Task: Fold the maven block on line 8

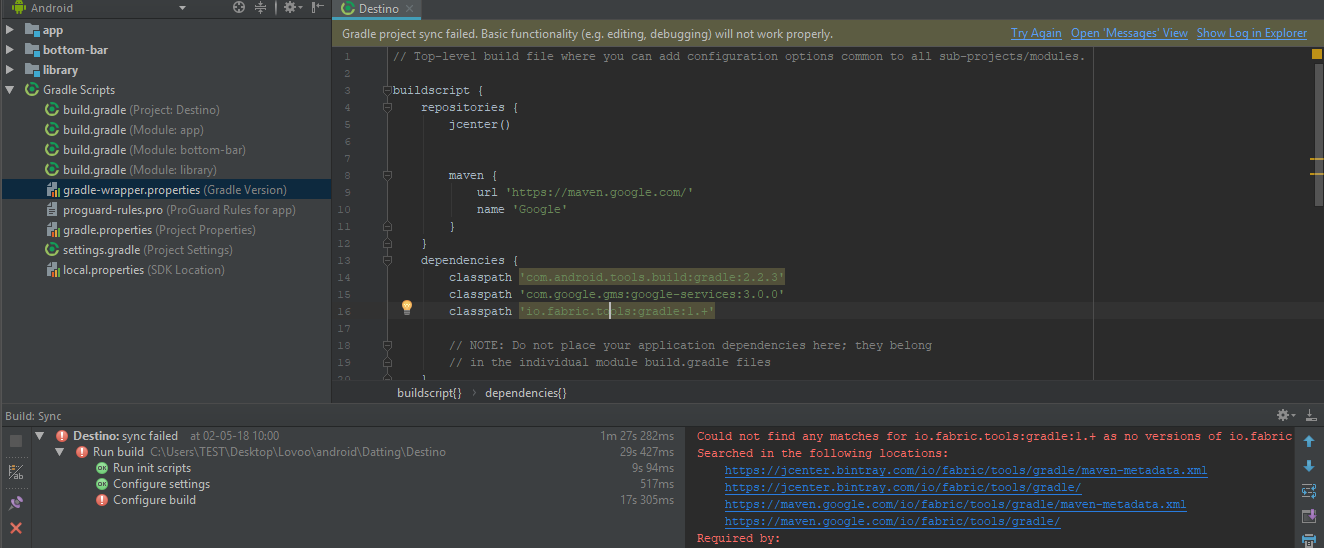Action: click(387, 176)
